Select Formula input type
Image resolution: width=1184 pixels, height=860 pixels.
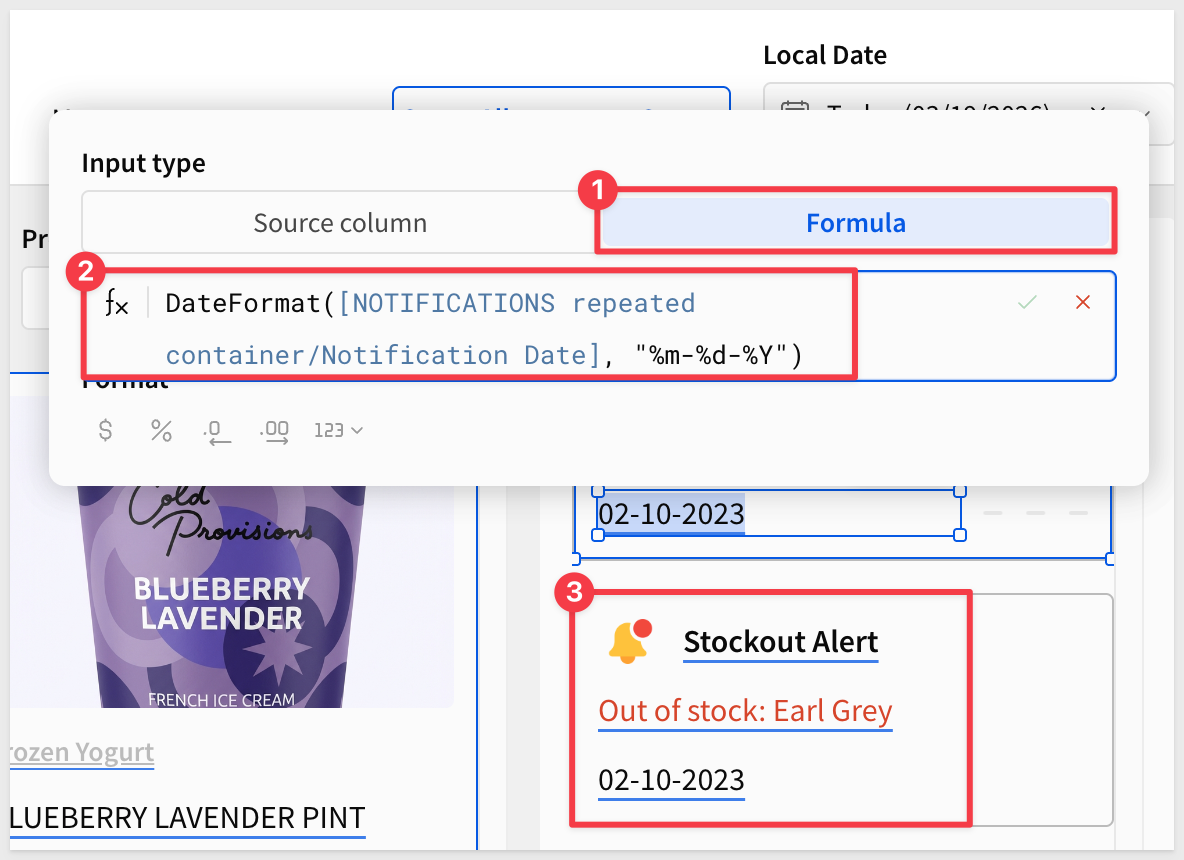coord(855,222)
